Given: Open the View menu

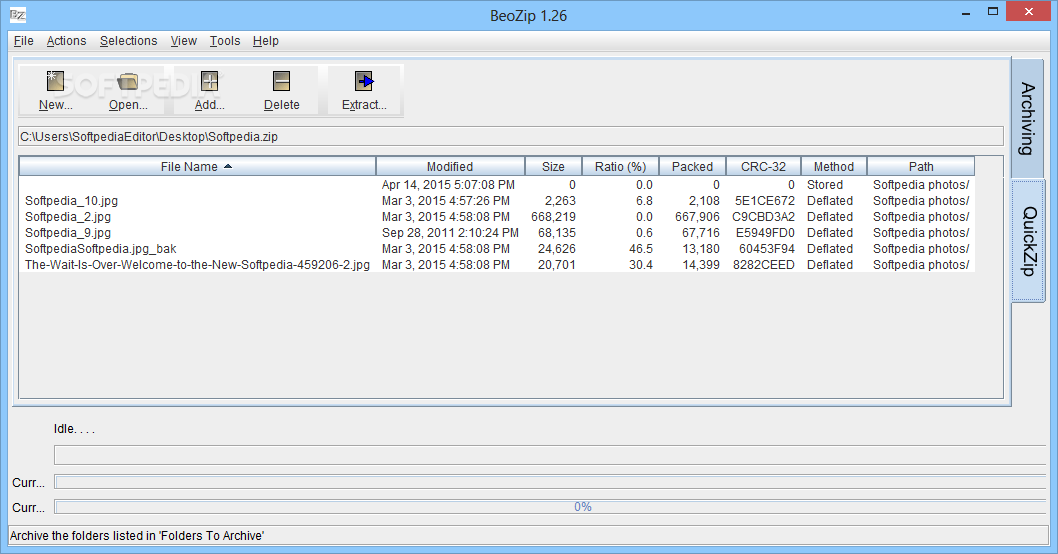Looking at the screenshot, I should tap(184, 40).
